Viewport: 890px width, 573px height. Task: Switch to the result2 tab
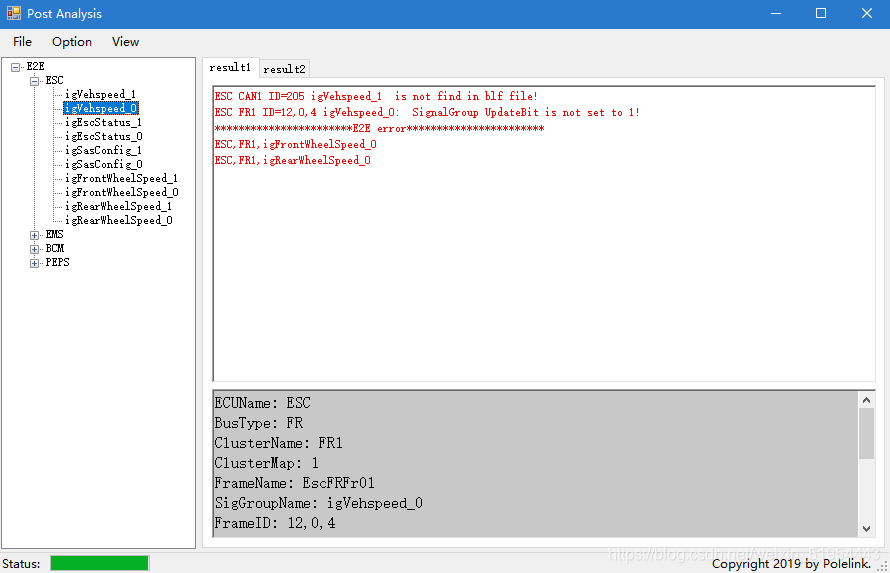click(x=284, y=69)
